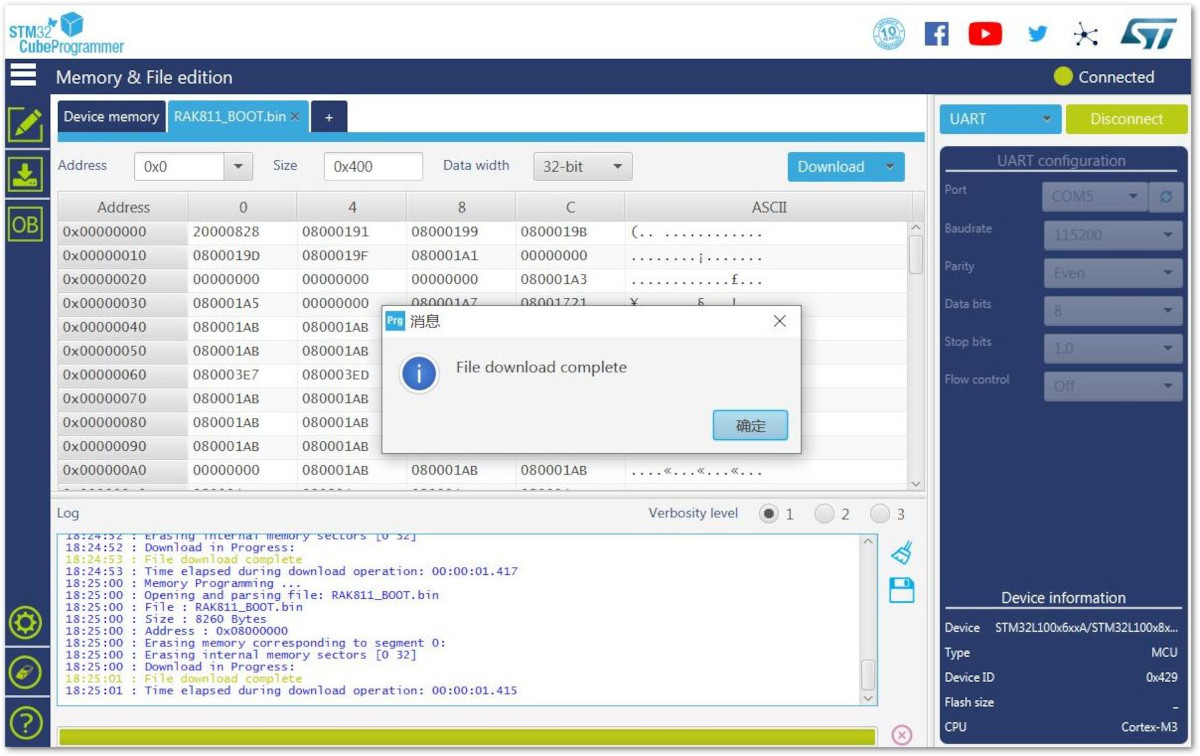Open the YouTube link icon
This screenshot has width=1200, height=756.
point(985,34)
